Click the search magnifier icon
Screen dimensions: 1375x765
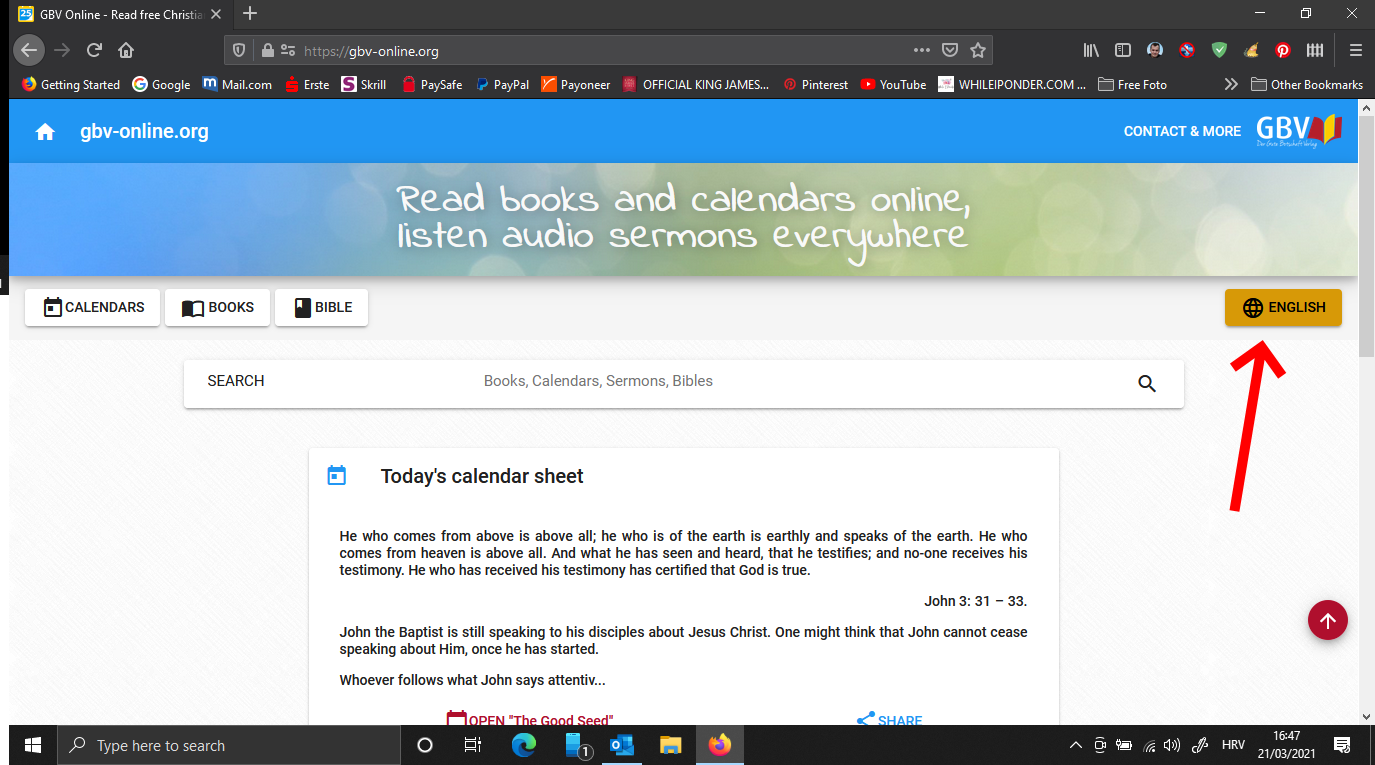tap(1146, 383)
